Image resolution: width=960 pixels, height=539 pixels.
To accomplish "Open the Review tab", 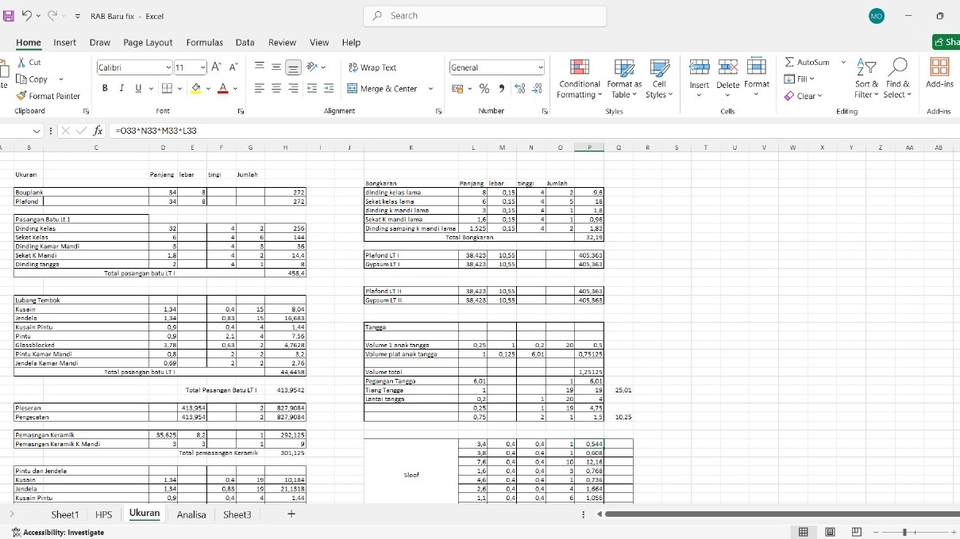I will [x=282, y=42].
